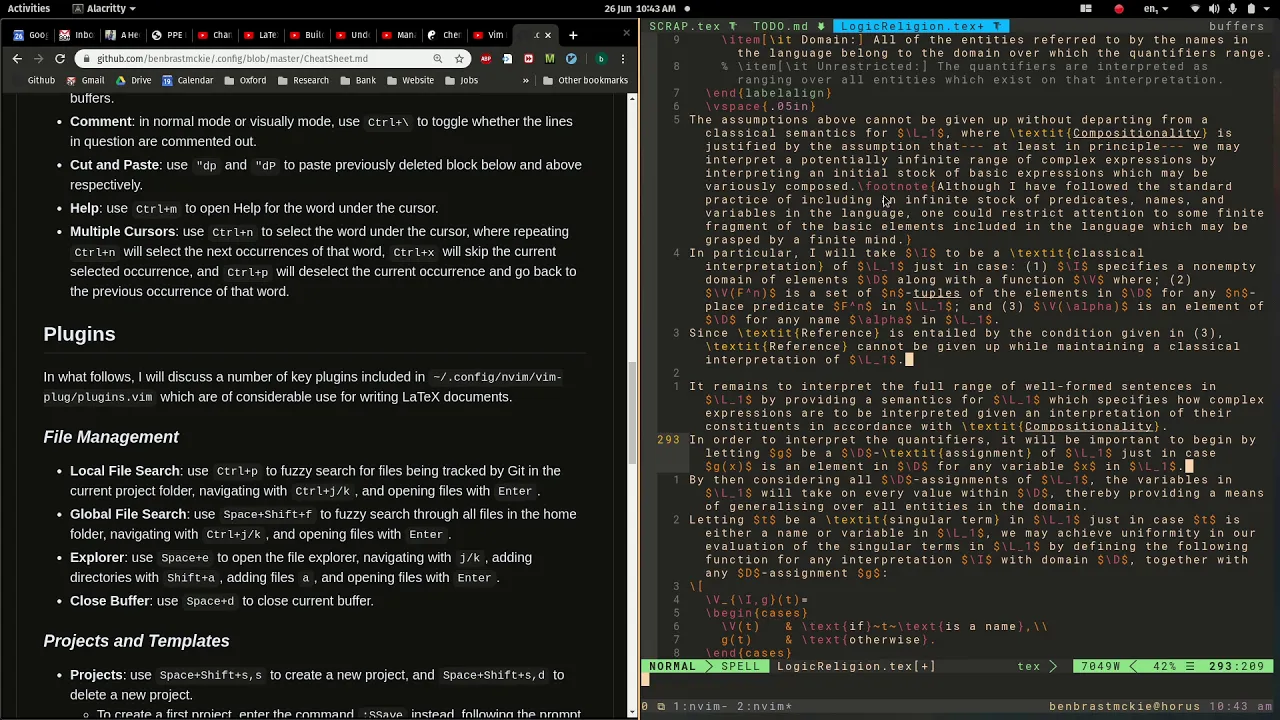Close the active browser tab
The width and height of the screenshot is (1280, 720).
pos(548,35)
